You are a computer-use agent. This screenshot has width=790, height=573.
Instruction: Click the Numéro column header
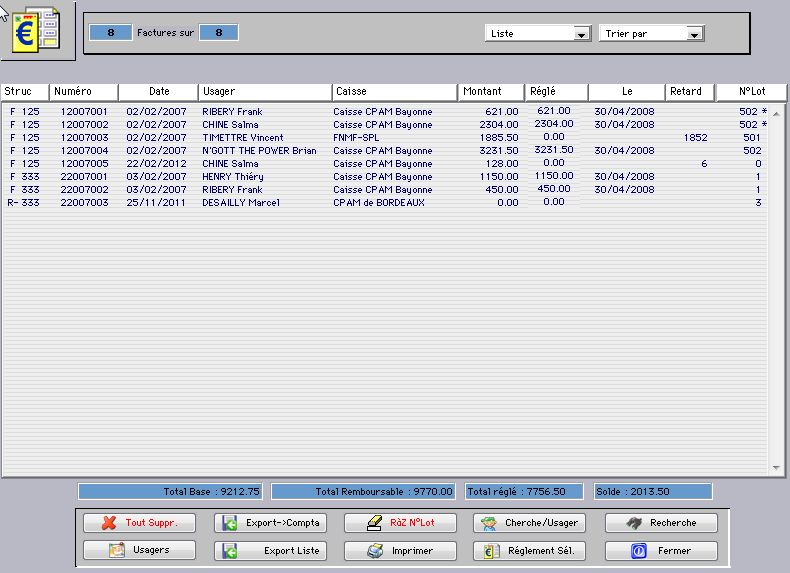click(x=84, y=92)
